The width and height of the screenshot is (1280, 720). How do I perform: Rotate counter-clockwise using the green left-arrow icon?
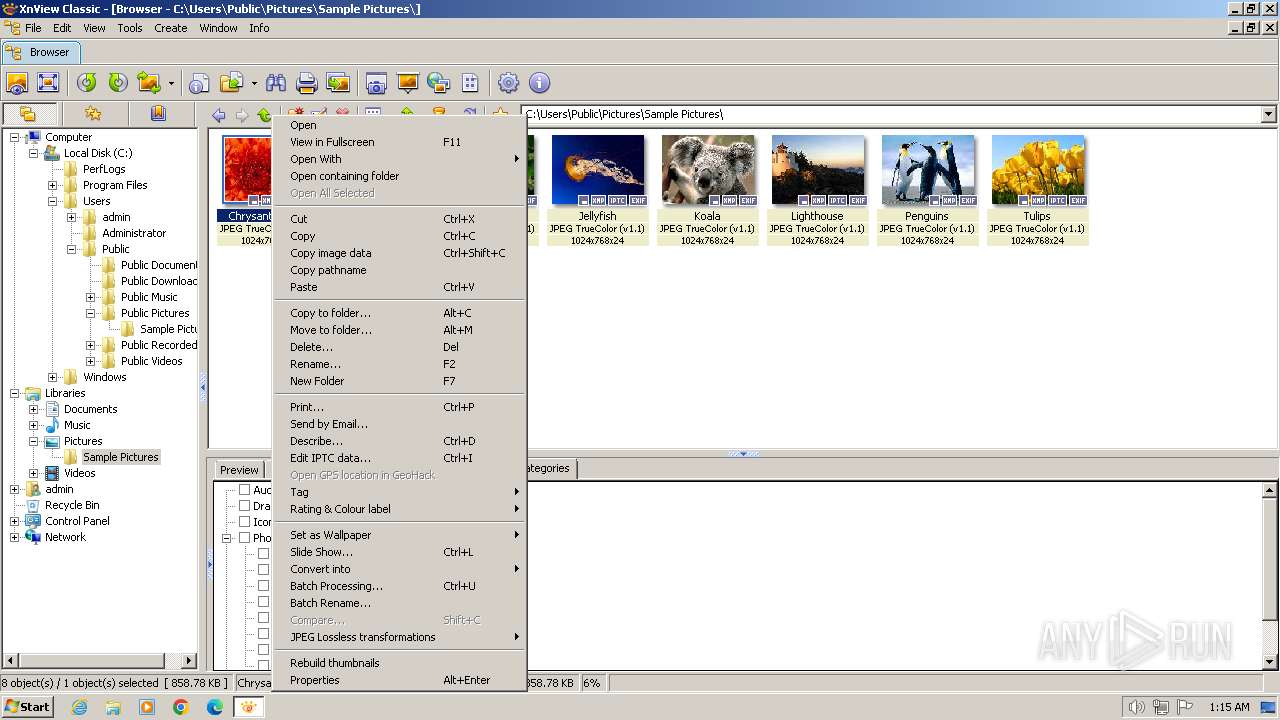[x=87, y=83]
